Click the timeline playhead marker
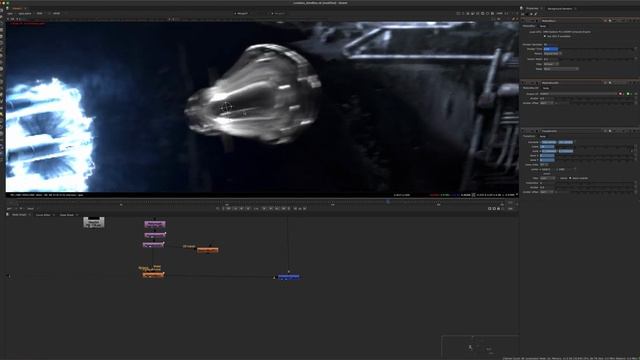The height and width of the screenshot is (360, 640). tap(388, 202)
